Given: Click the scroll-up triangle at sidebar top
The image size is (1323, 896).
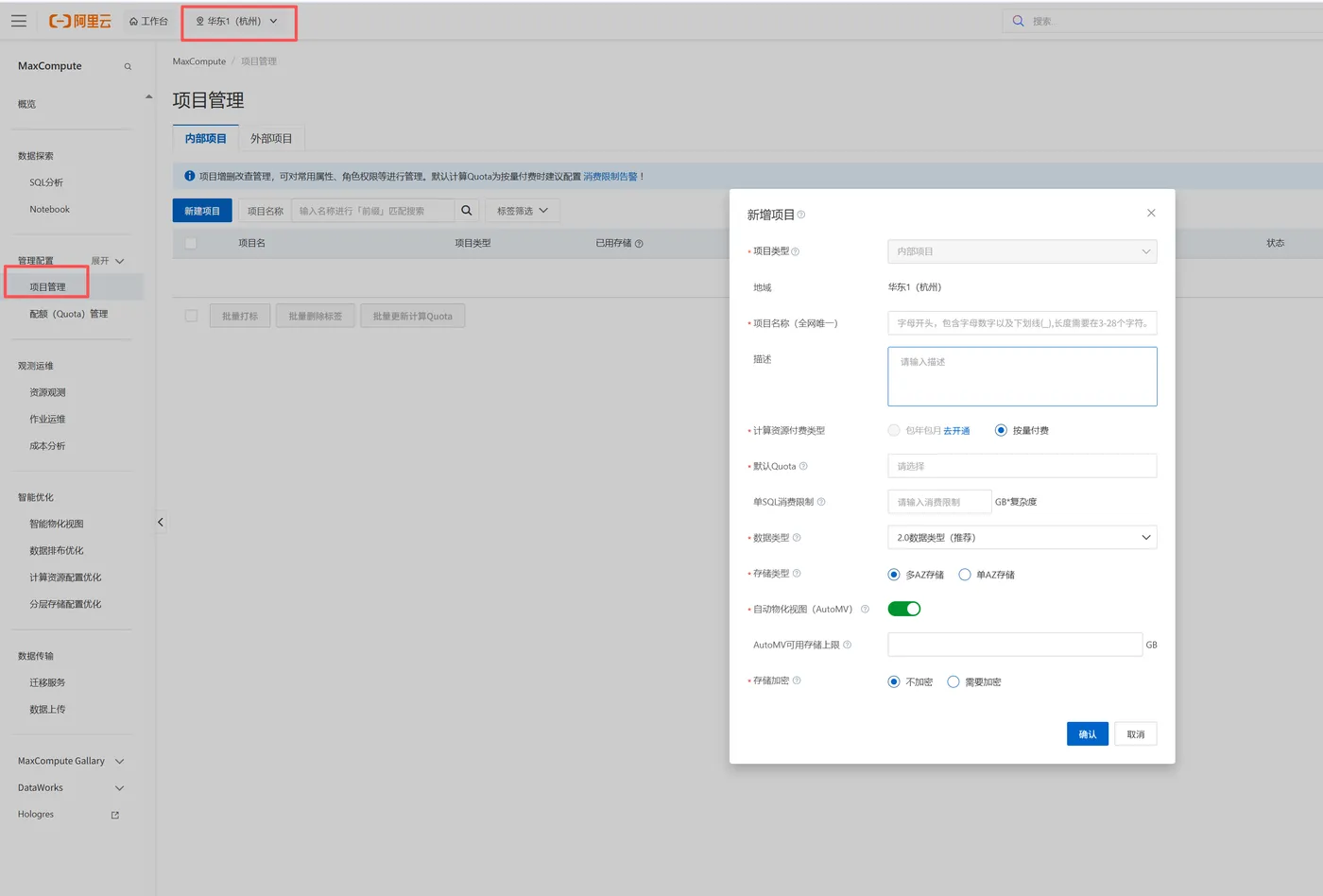Looking at the screenshot, I should (148, 96).
